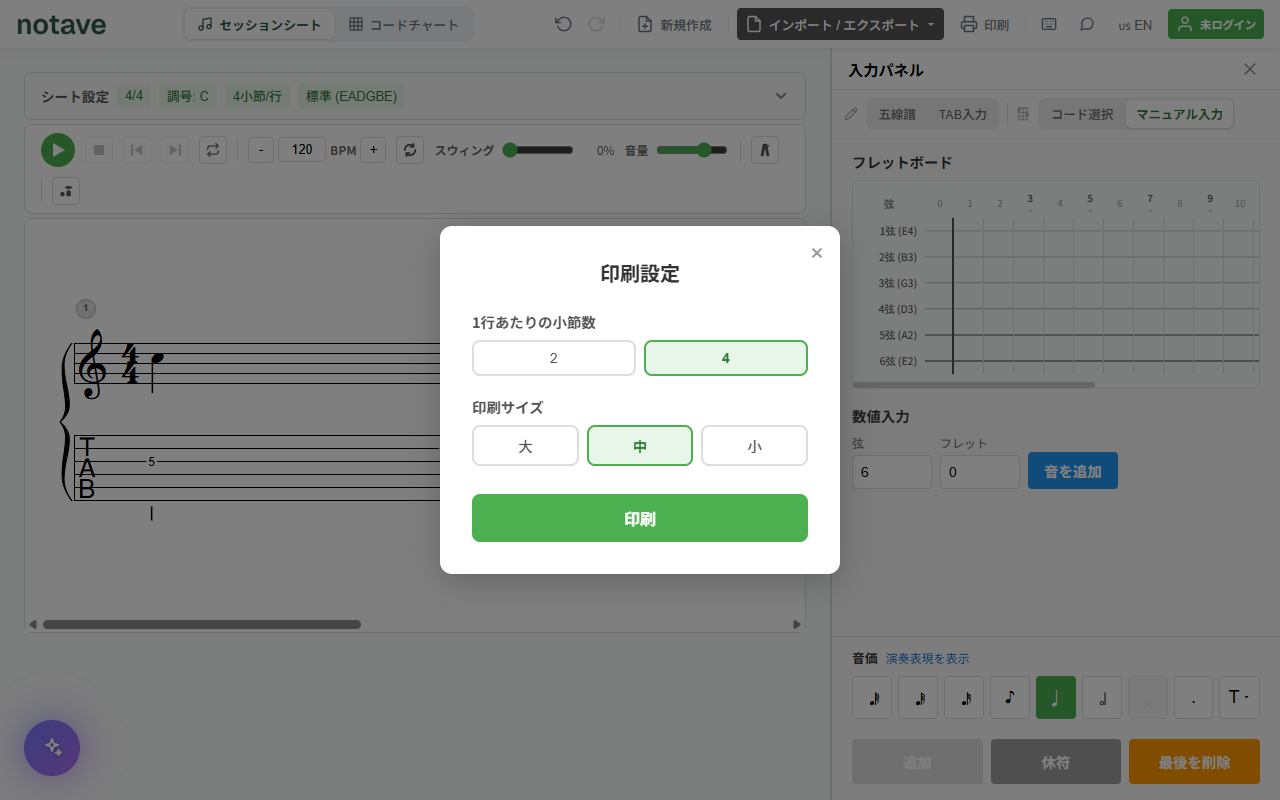Decrease BPM with the minus button

pyautogui.click(x=261, y=150)
